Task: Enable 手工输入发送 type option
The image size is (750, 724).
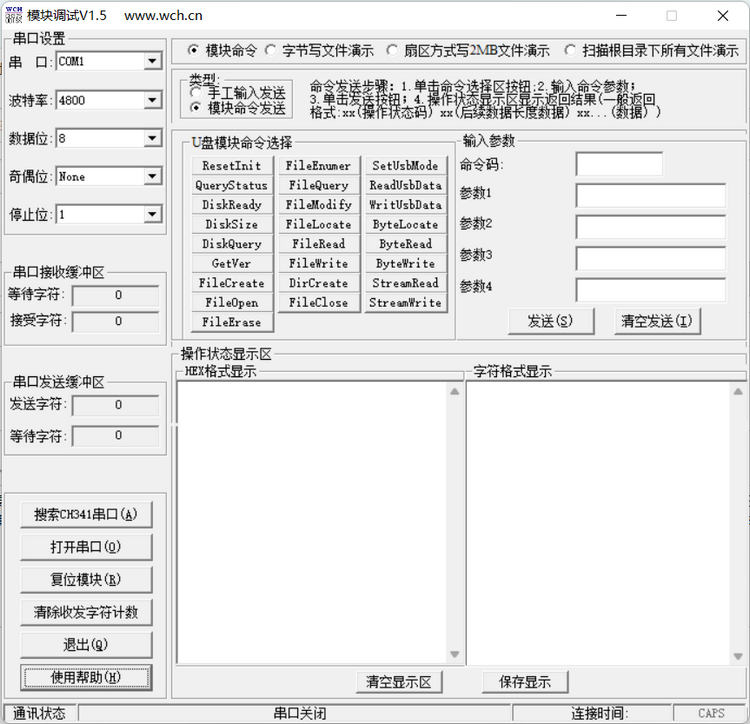Action: point(195,93)
